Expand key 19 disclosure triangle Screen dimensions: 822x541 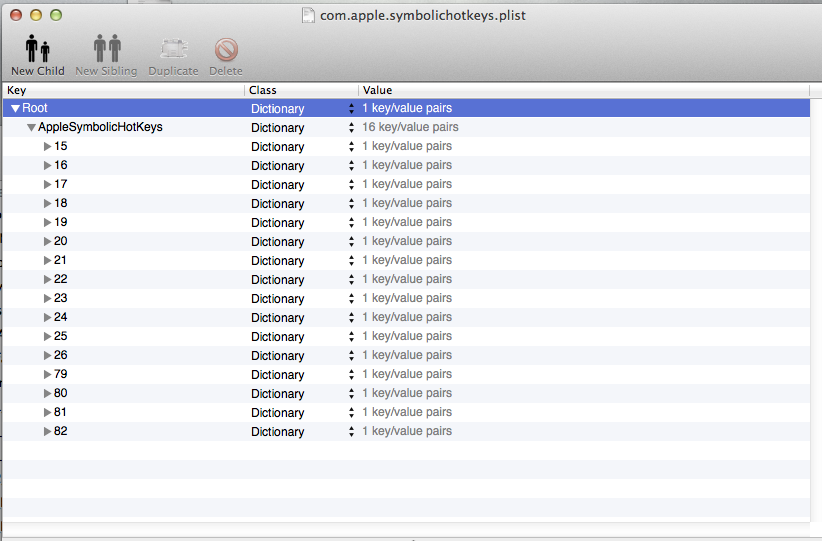[x=47, y=222]
